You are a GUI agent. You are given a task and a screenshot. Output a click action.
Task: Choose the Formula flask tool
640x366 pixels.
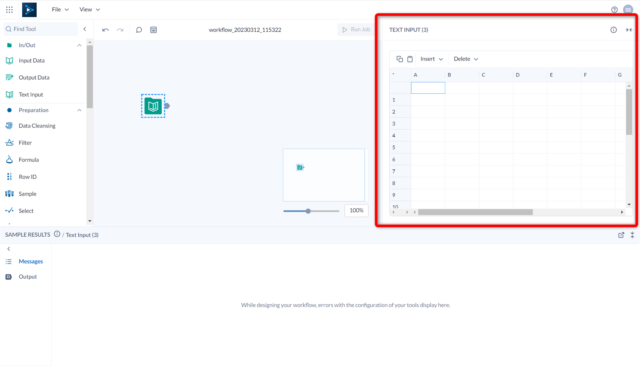coord(9,160)
